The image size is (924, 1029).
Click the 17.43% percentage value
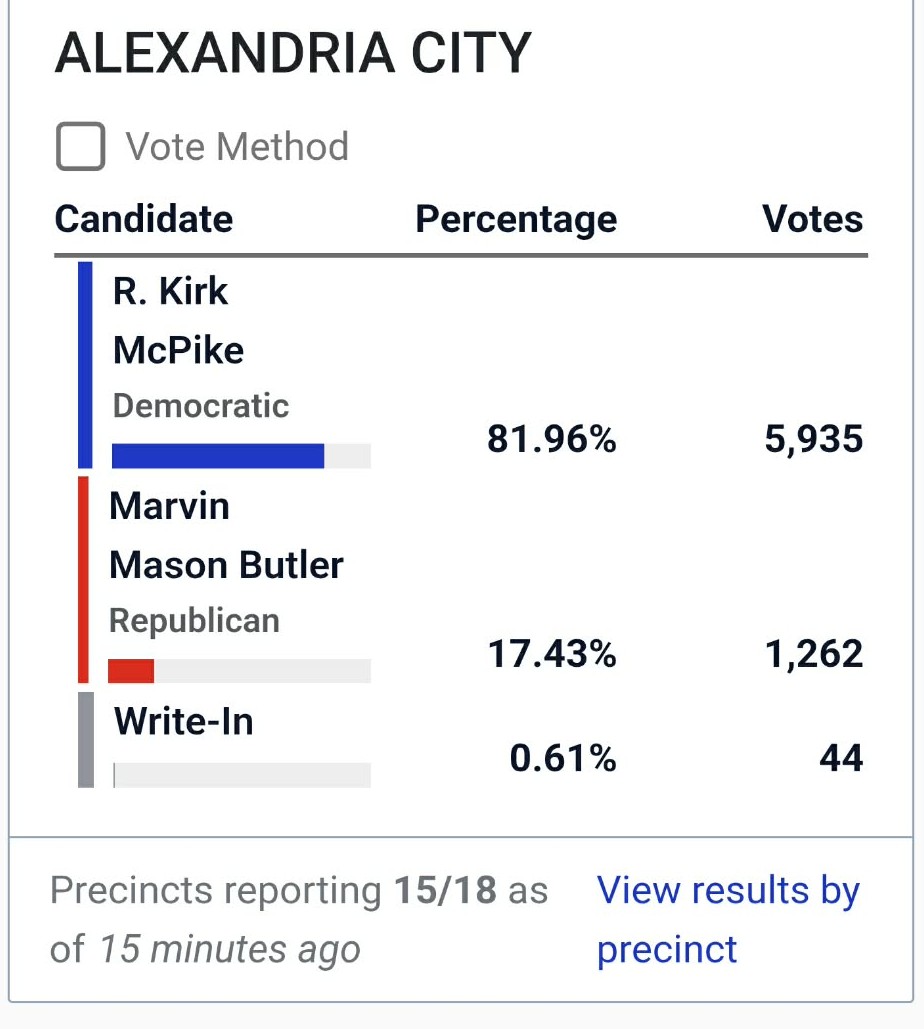pos(552,654)
